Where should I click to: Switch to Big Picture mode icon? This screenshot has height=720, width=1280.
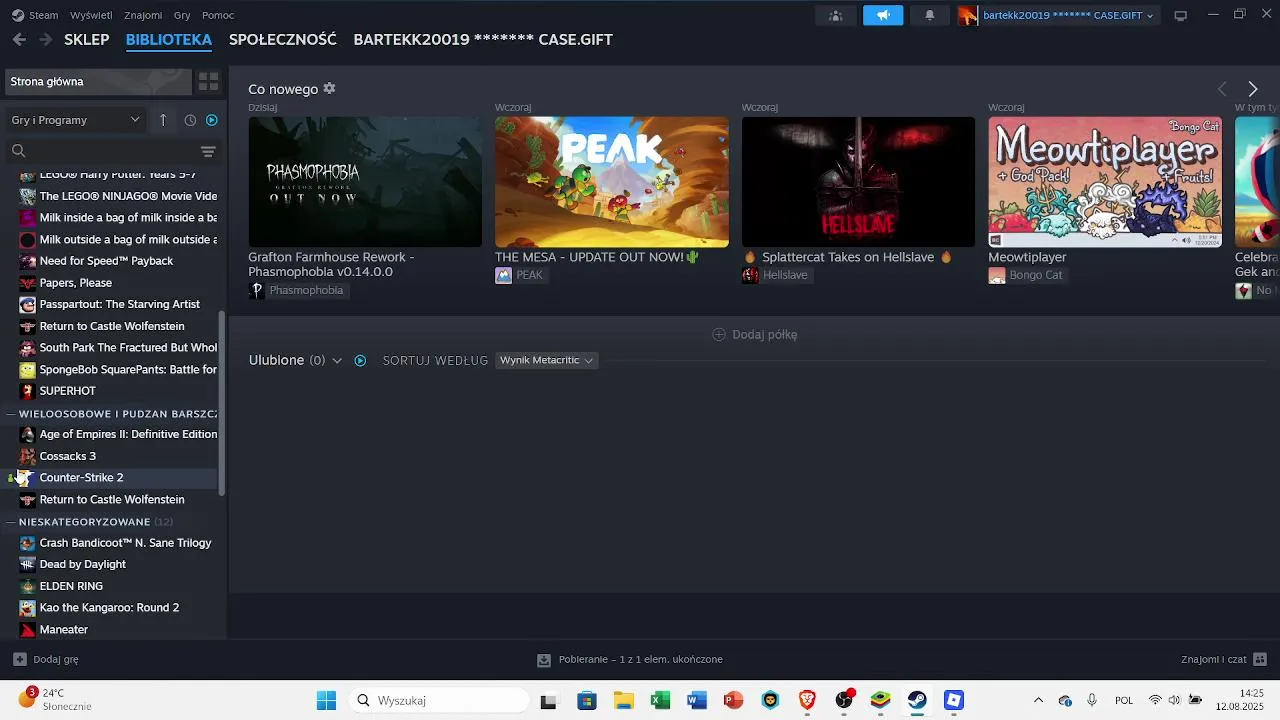pyautogui.click(x=1180, y=15)
